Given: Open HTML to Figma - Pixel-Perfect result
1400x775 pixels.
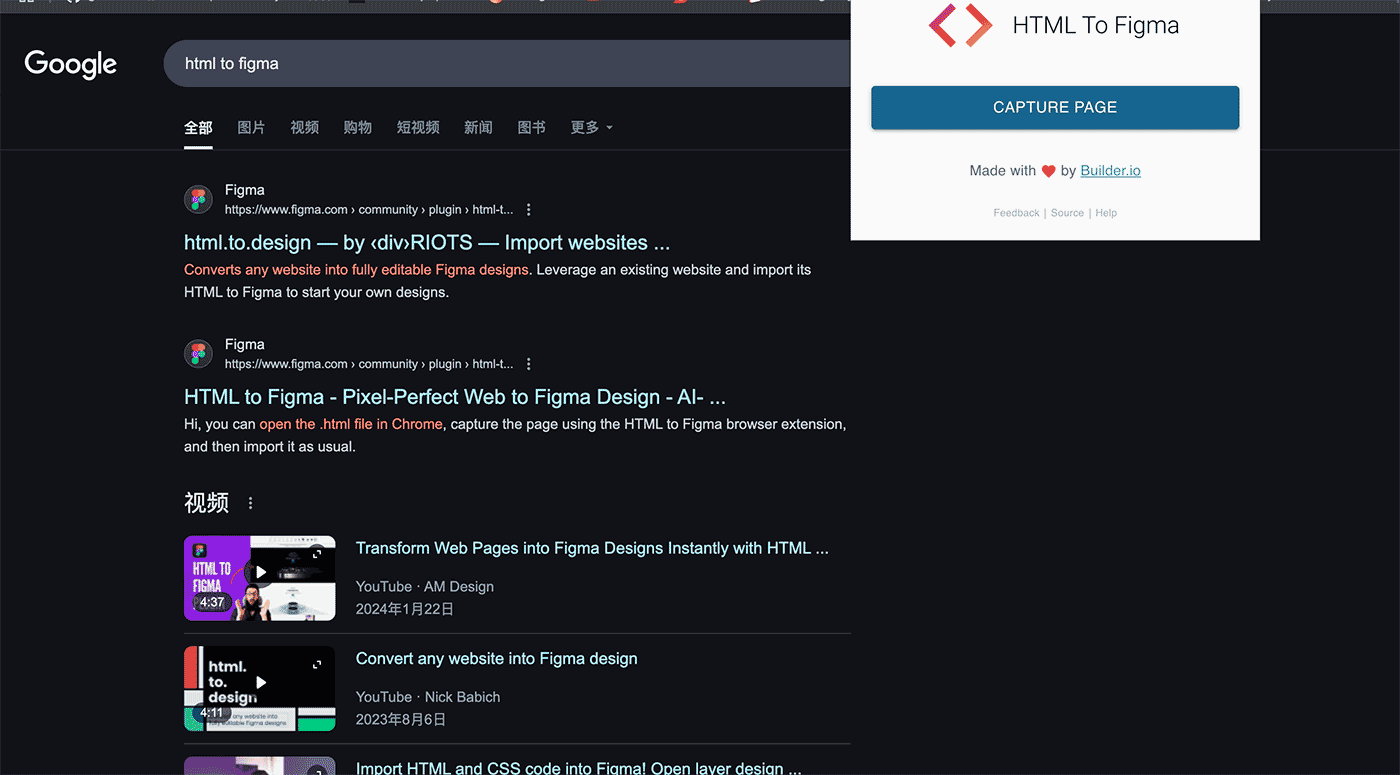Looking at the screenshot, I should (455, 397).
